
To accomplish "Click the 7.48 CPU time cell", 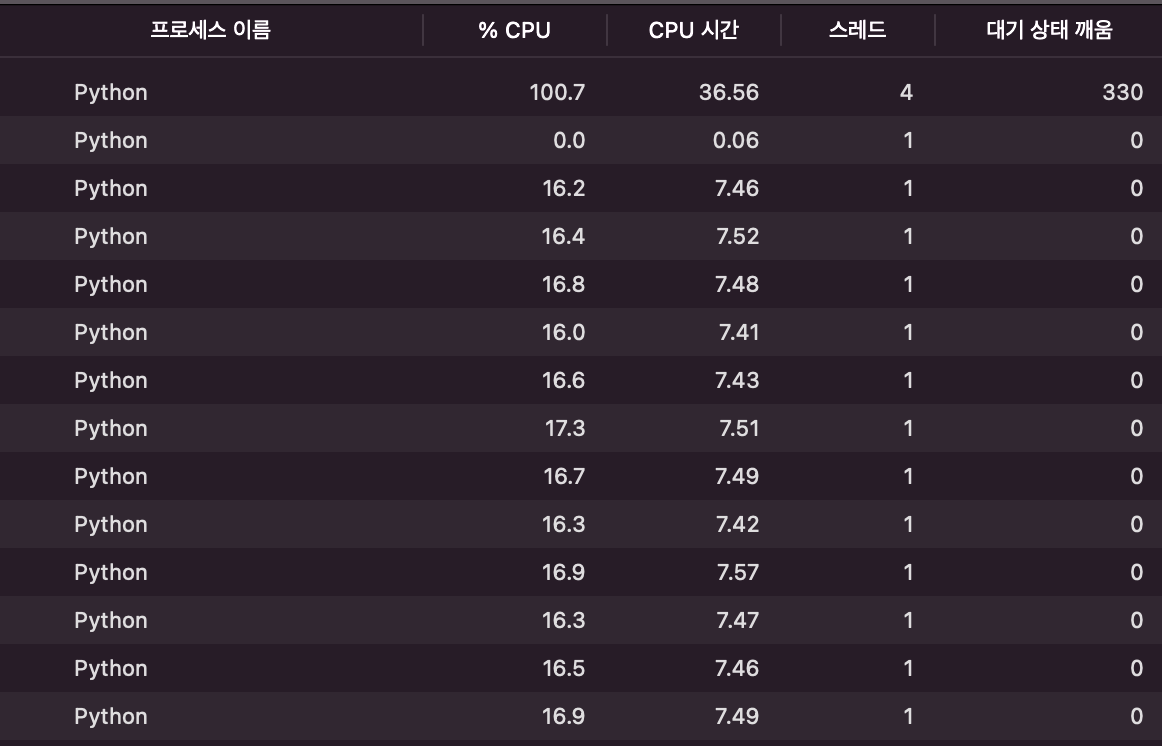I will [x=737, y=284].
